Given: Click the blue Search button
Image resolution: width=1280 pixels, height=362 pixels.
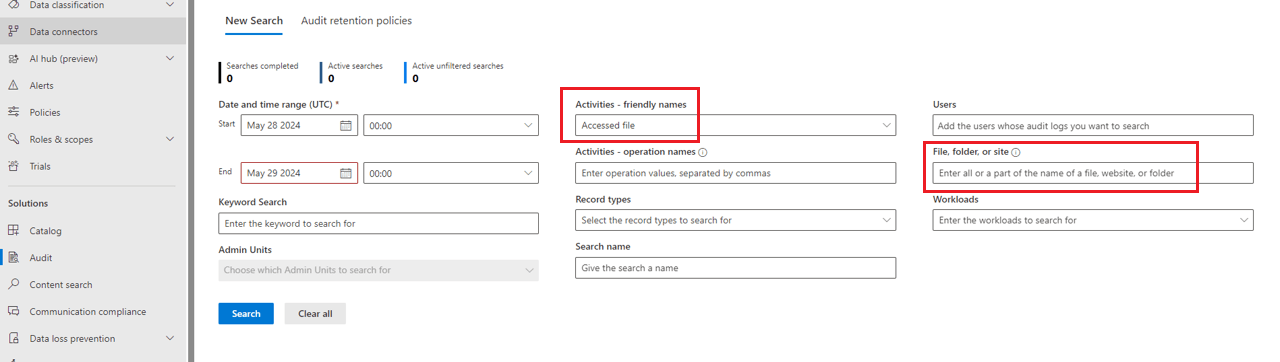Looking at the screenshot, I should coord(246,314).
